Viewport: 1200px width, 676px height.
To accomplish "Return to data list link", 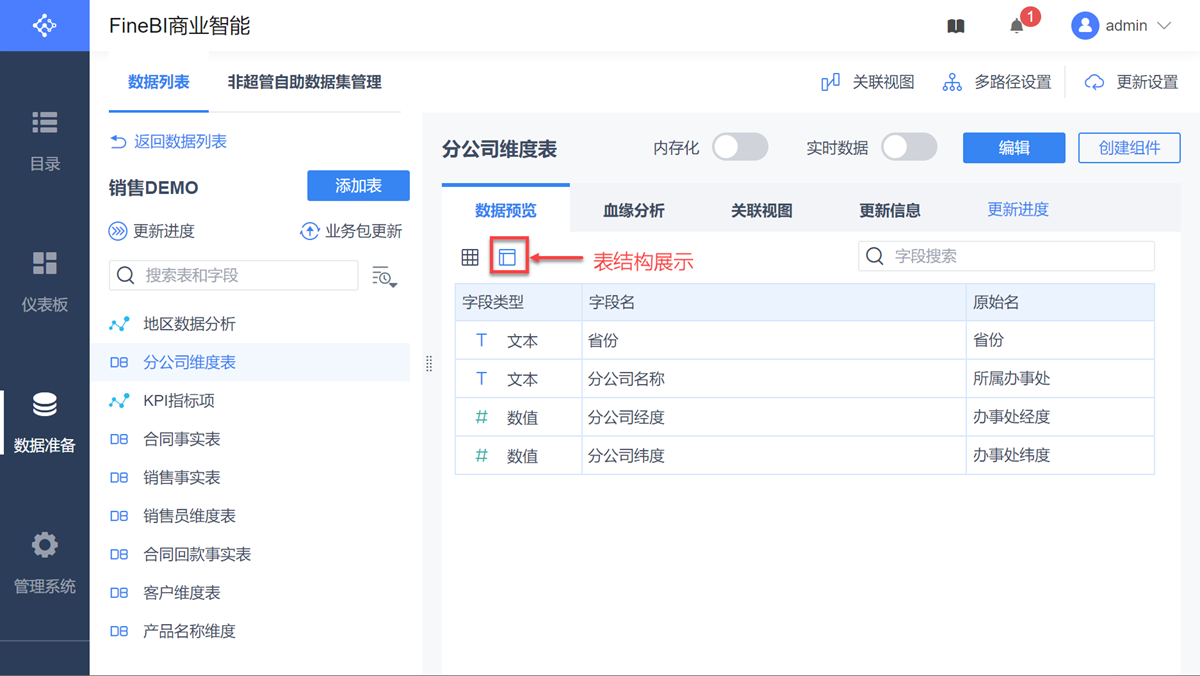I will tap(168, 142).
